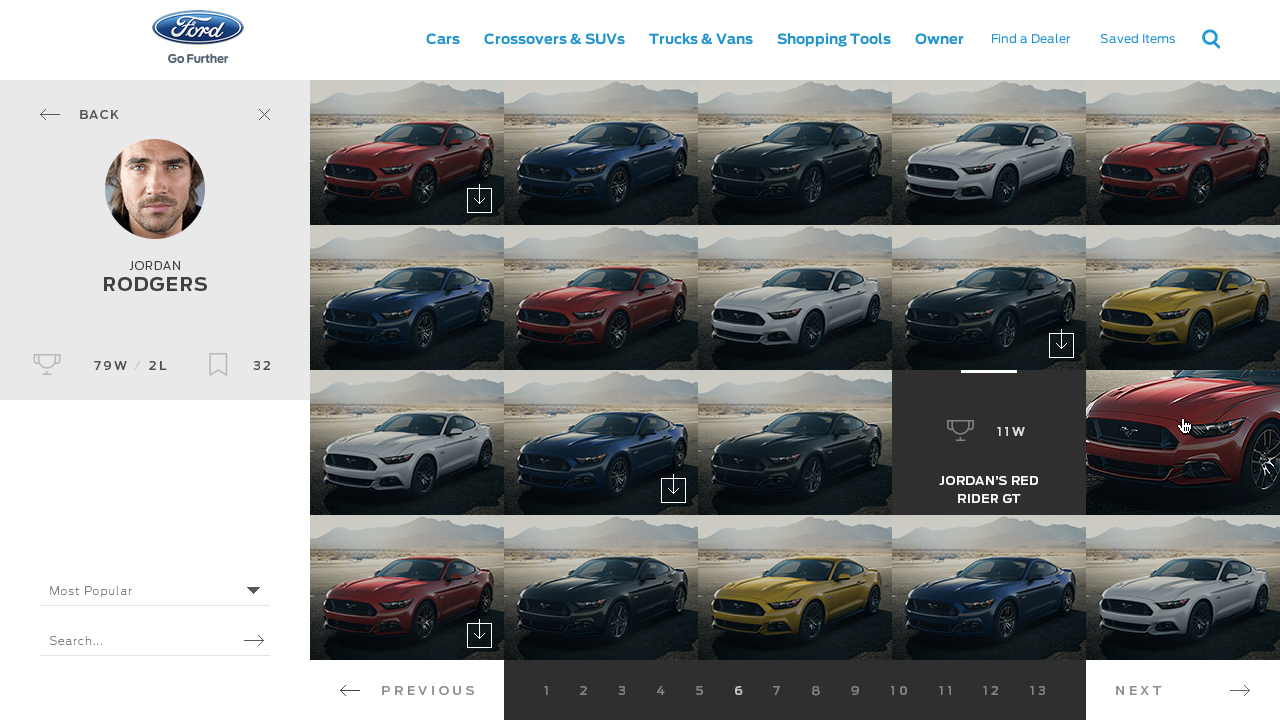The image size is (1280, 720).
Task: Close the Jordan Rodgers profile panel
Action: point(264,115)
